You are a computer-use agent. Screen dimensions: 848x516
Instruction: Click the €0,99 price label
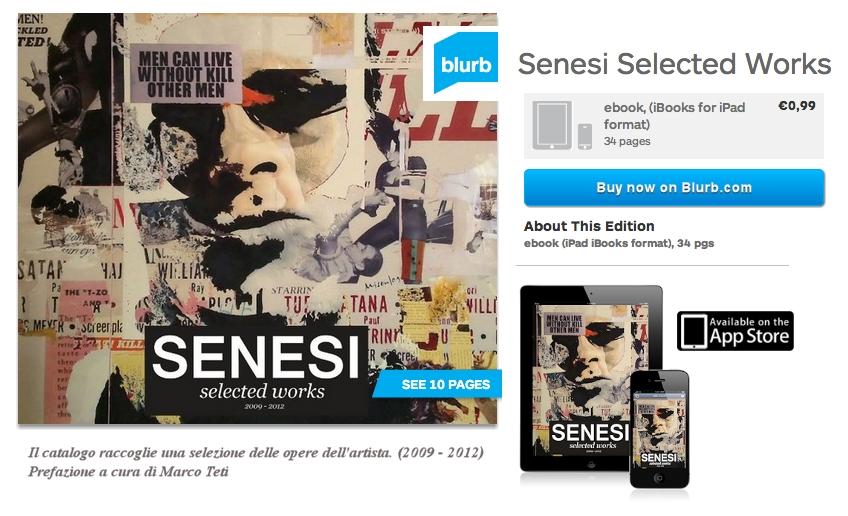pos(796,106)
